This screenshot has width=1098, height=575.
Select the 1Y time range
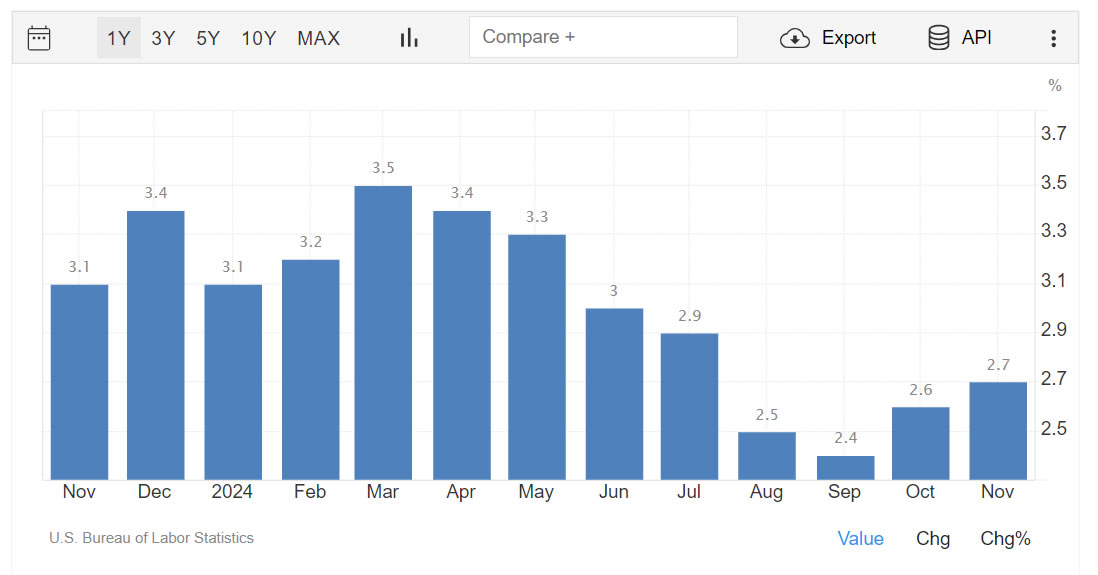point(118,38)
